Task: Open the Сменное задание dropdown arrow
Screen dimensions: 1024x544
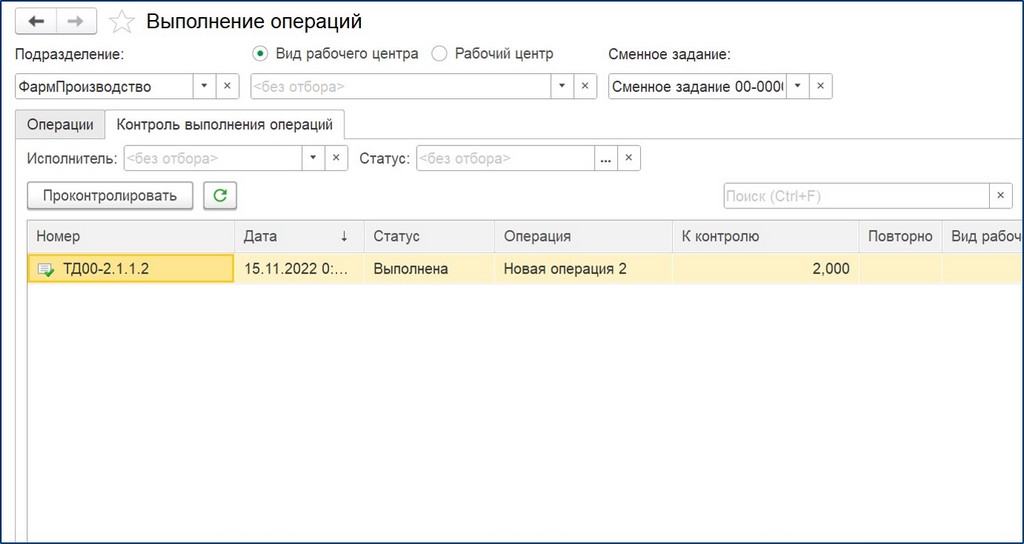Action: click(x=797, y=86)
